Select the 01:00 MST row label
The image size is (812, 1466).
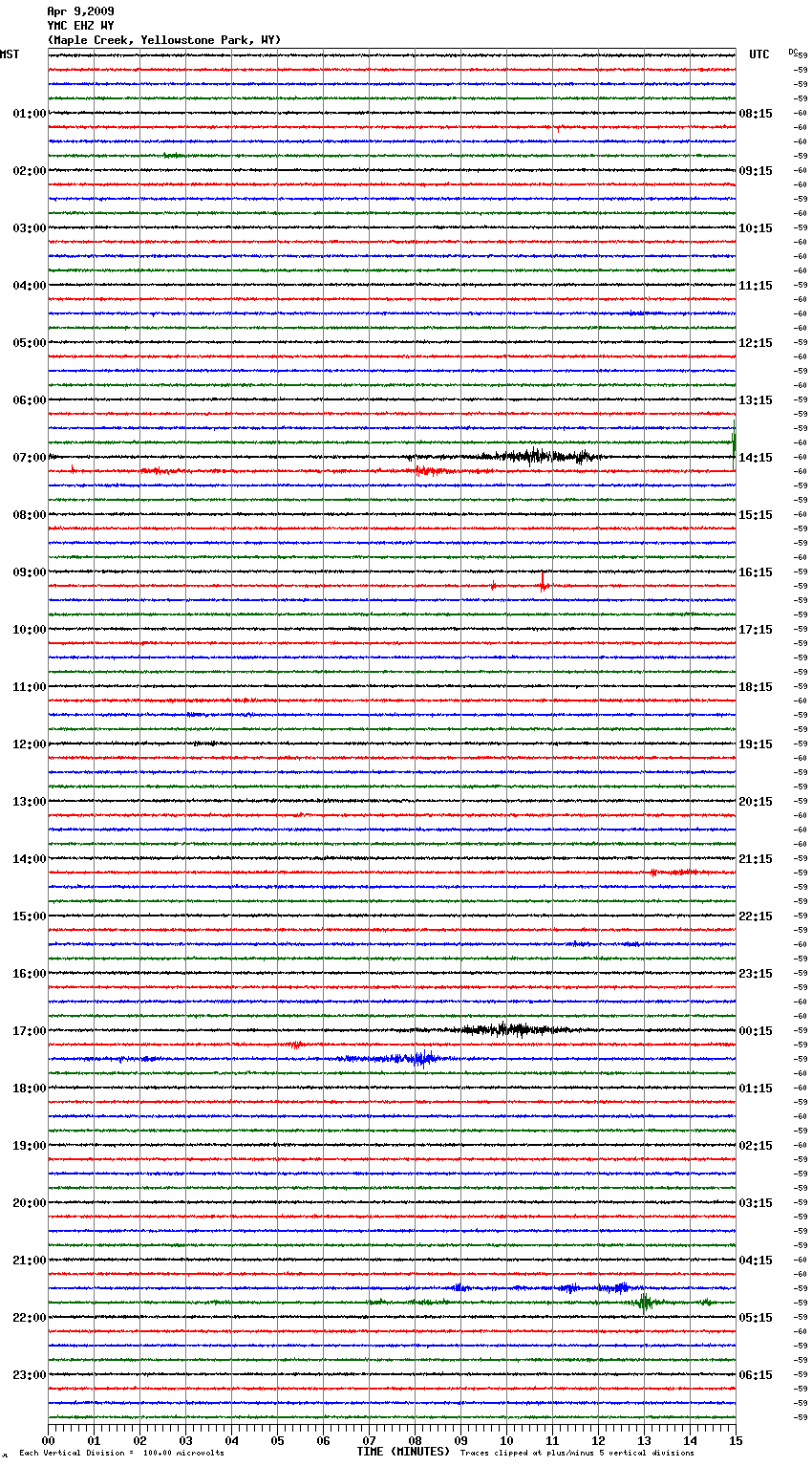pos(30,114)
